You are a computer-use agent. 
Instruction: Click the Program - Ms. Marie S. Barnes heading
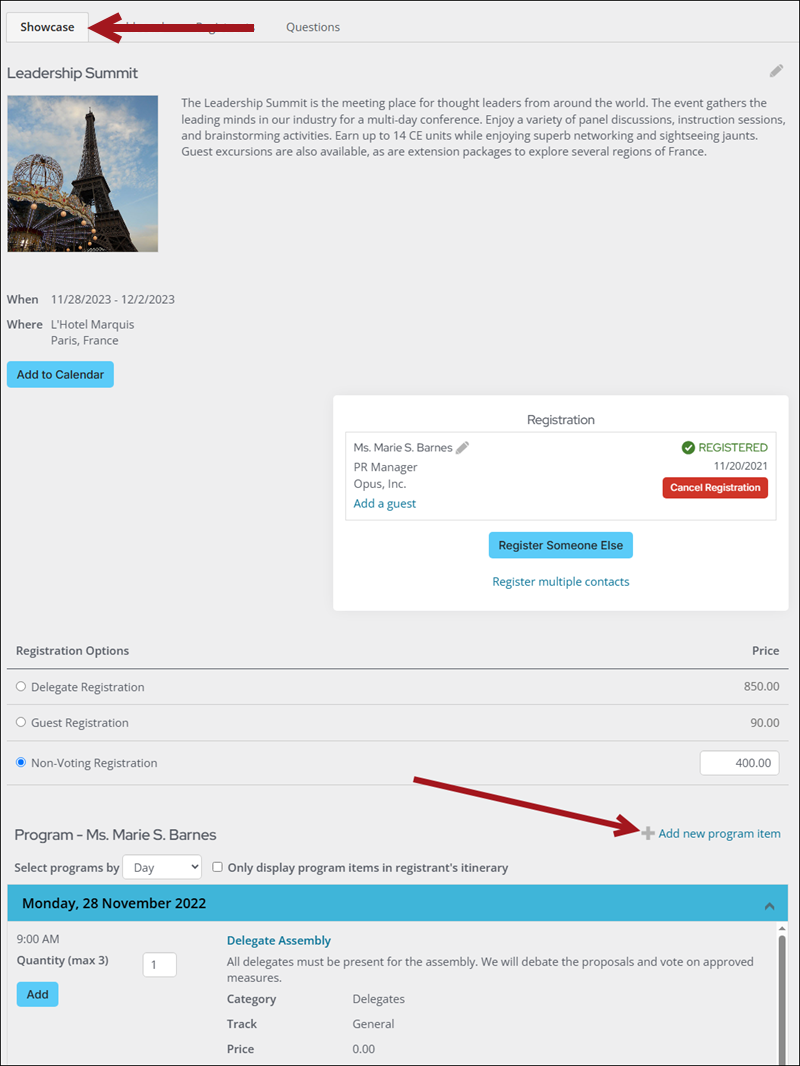[x=116, y=835]
